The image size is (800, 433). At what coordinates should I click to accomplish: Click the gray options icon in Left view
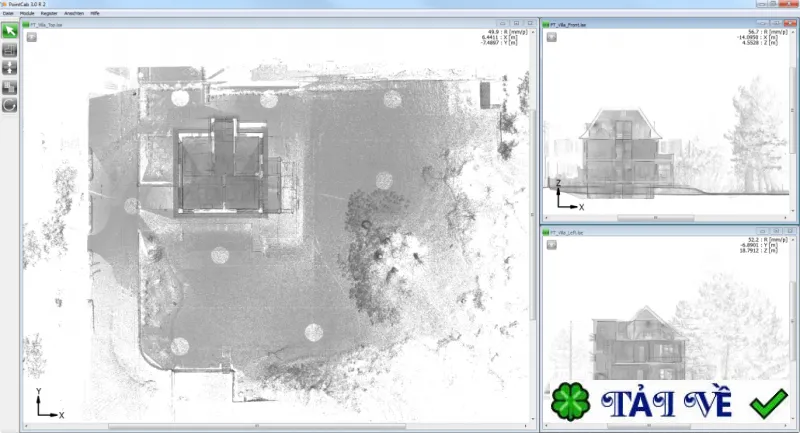[552, 245]
